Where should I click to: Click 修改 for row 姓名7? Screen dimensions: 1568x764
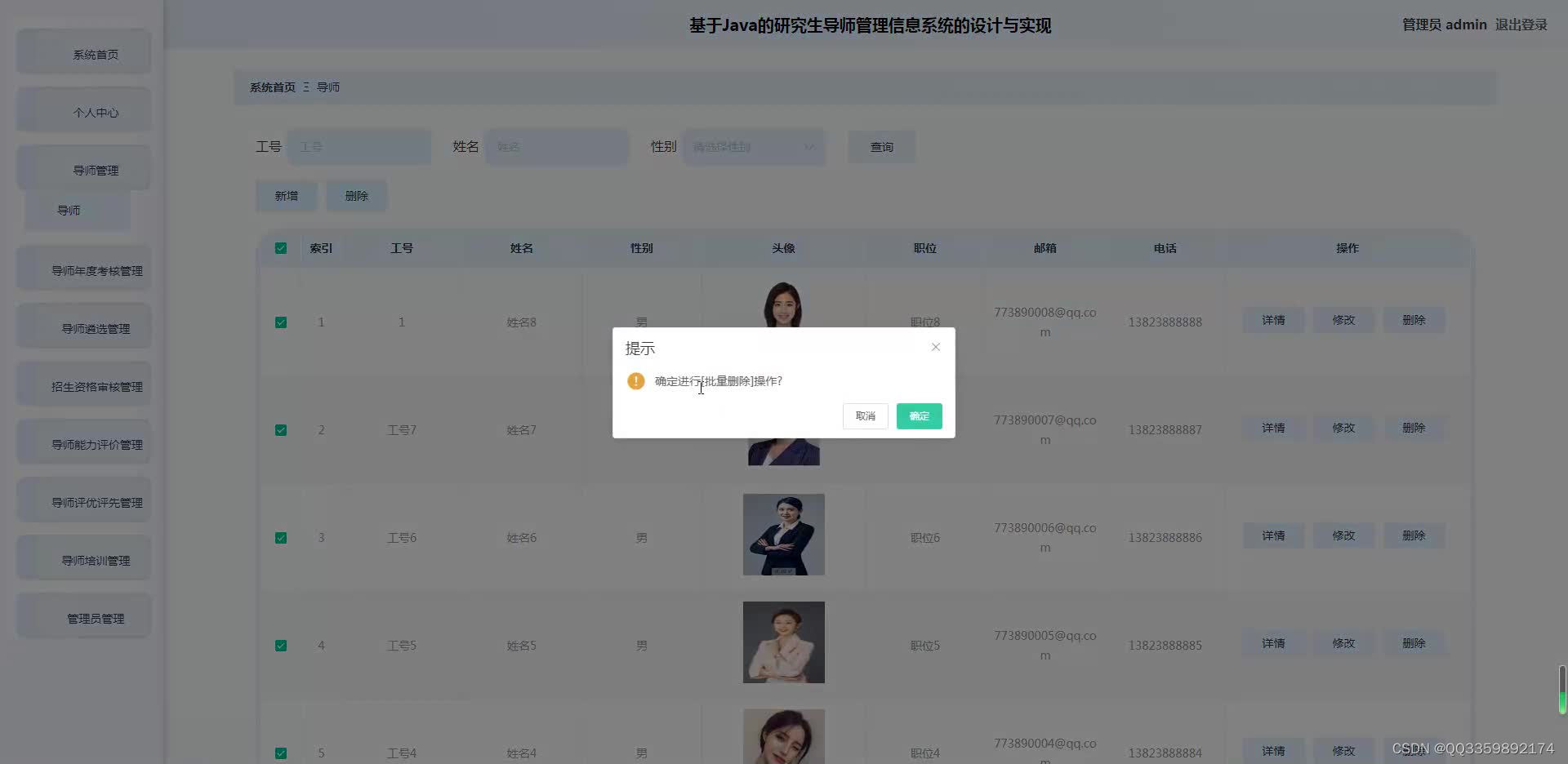pos(1343,428)
